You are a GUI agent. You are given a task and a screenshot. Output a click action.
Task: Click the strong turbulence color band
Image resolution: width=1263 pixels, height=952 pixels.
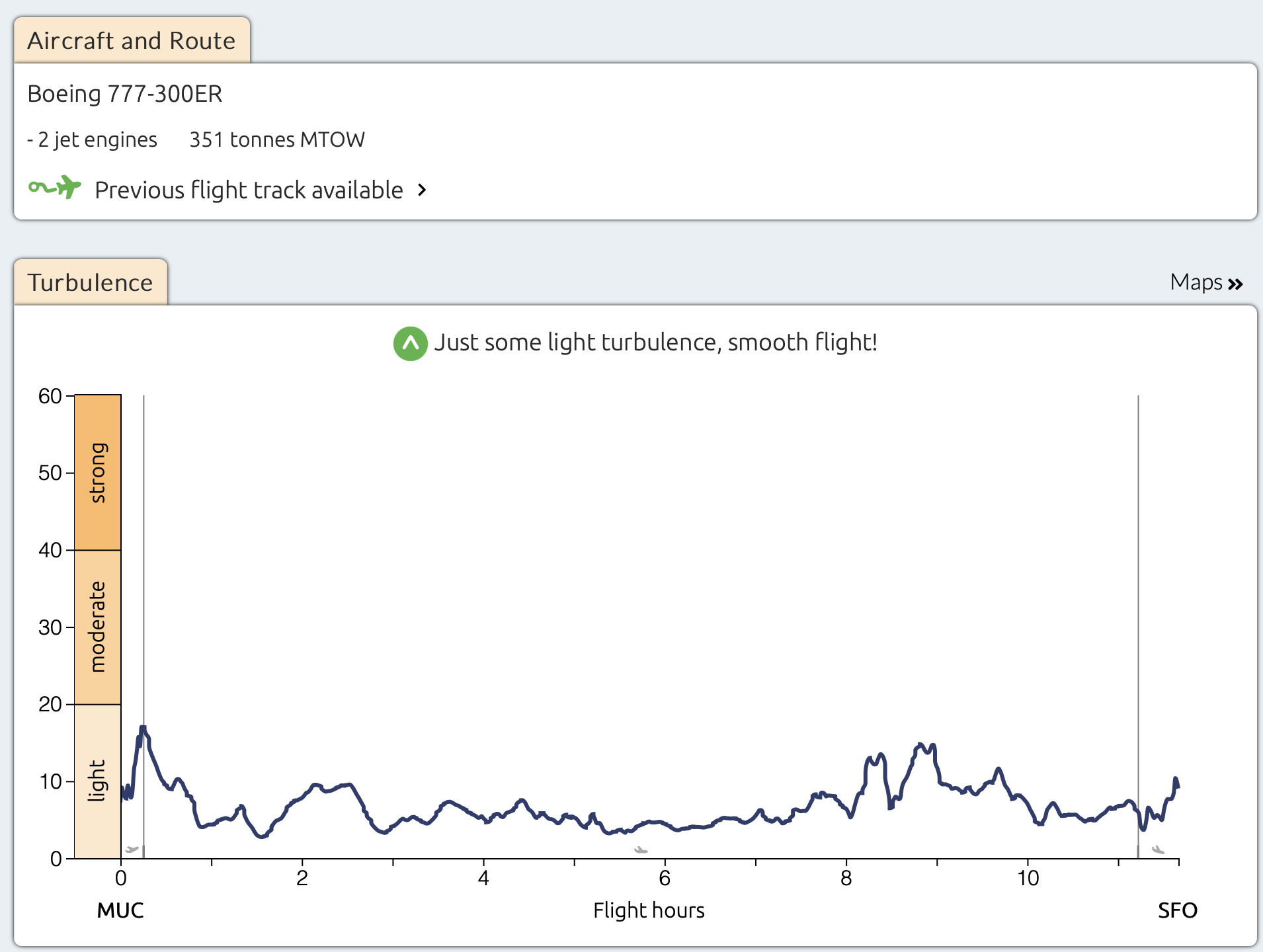point(98,472)
